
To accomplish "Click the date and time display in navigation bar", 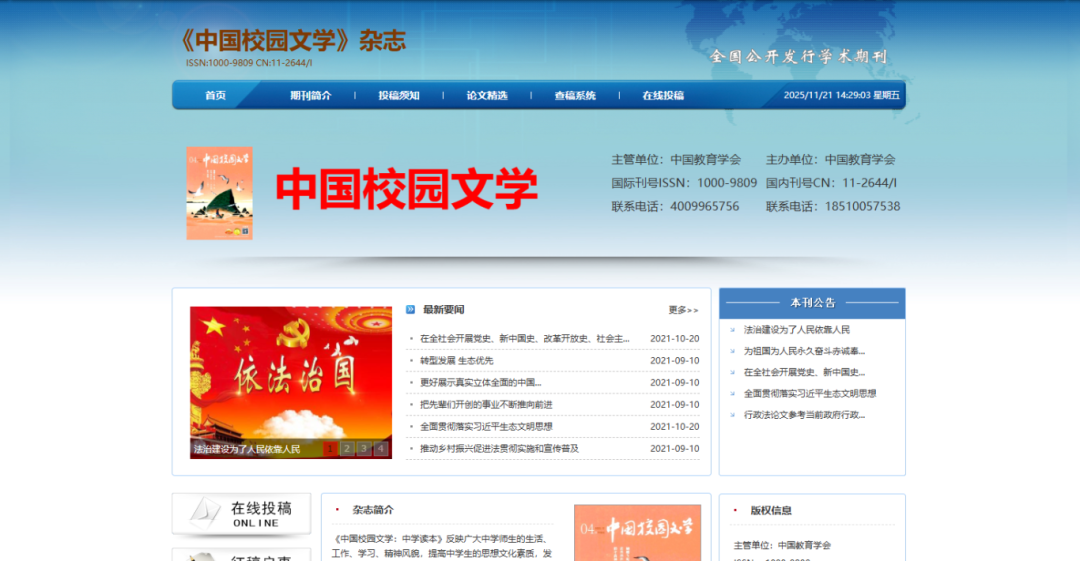I will click(x=842, y=95).
